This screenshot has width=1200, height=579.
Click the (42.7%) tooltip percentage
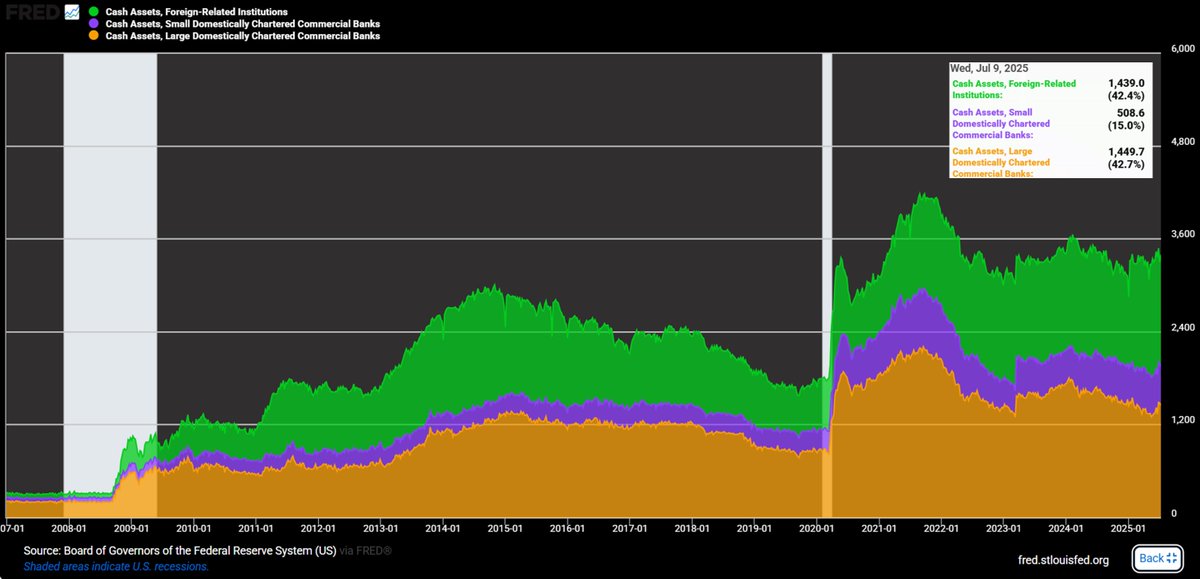pos(1126,163)
